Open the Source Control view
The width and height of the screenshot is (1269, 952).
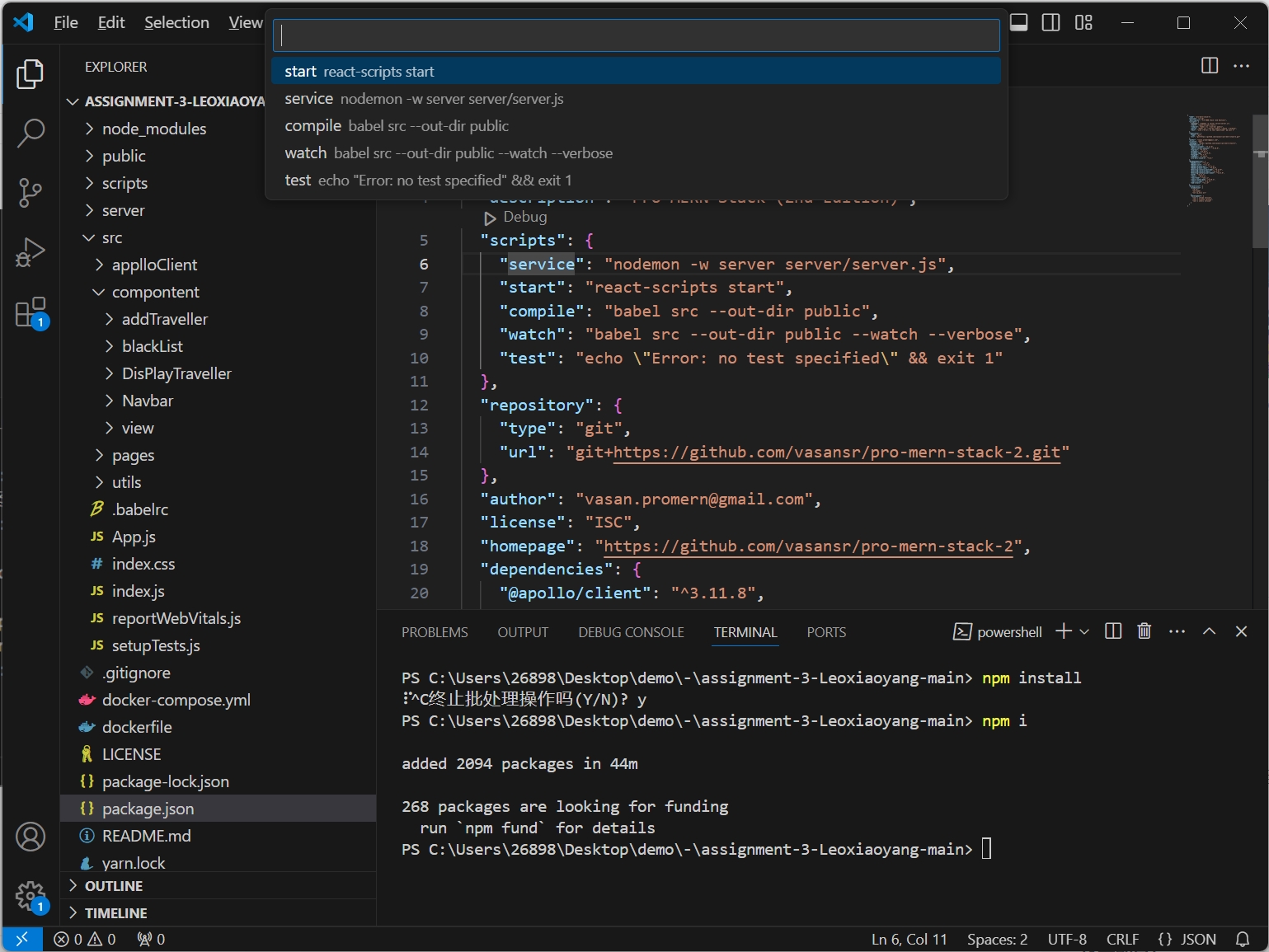click(31, 192)
